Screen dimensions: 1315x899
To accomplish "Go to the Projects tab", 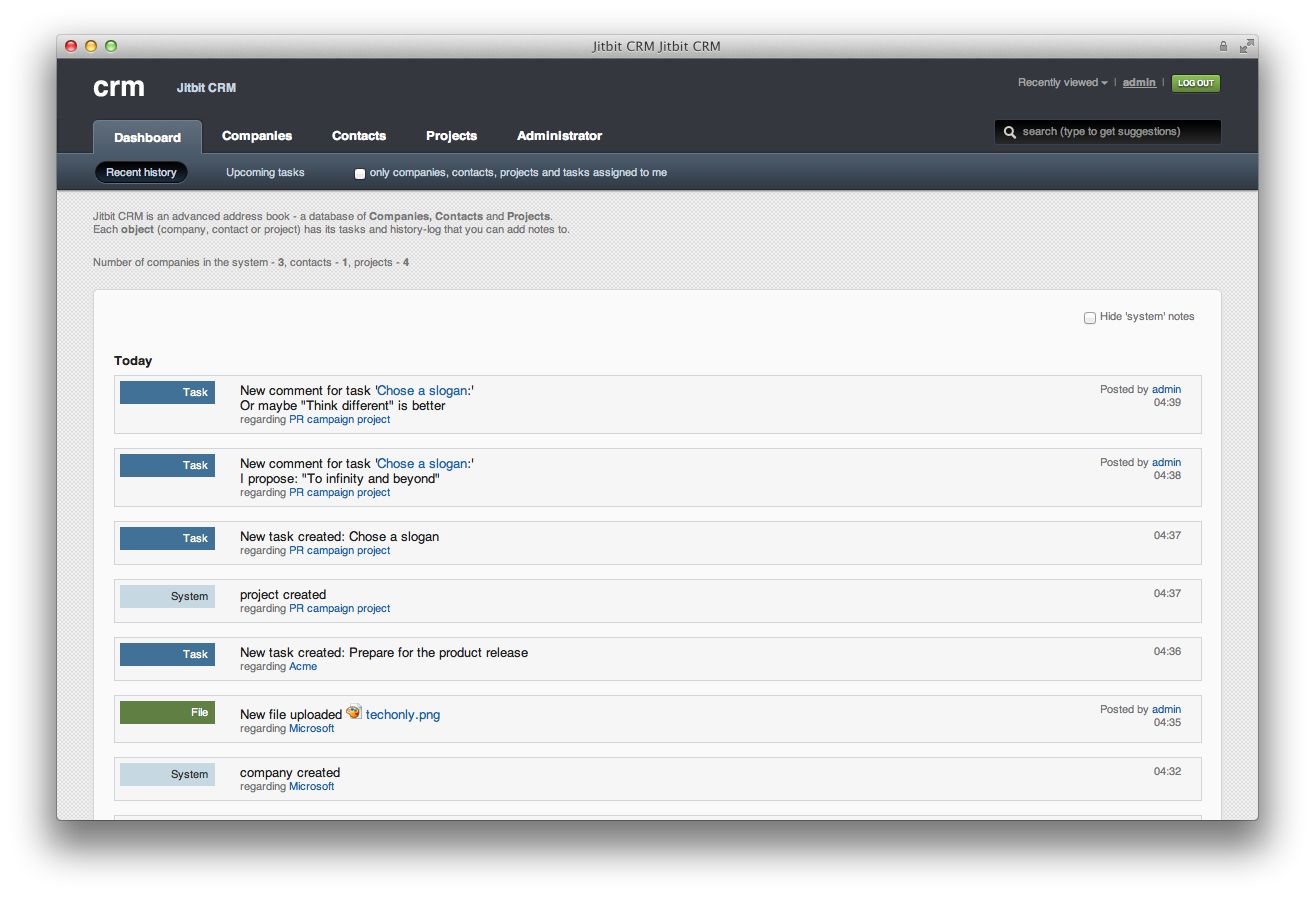I will click(451, 136).
